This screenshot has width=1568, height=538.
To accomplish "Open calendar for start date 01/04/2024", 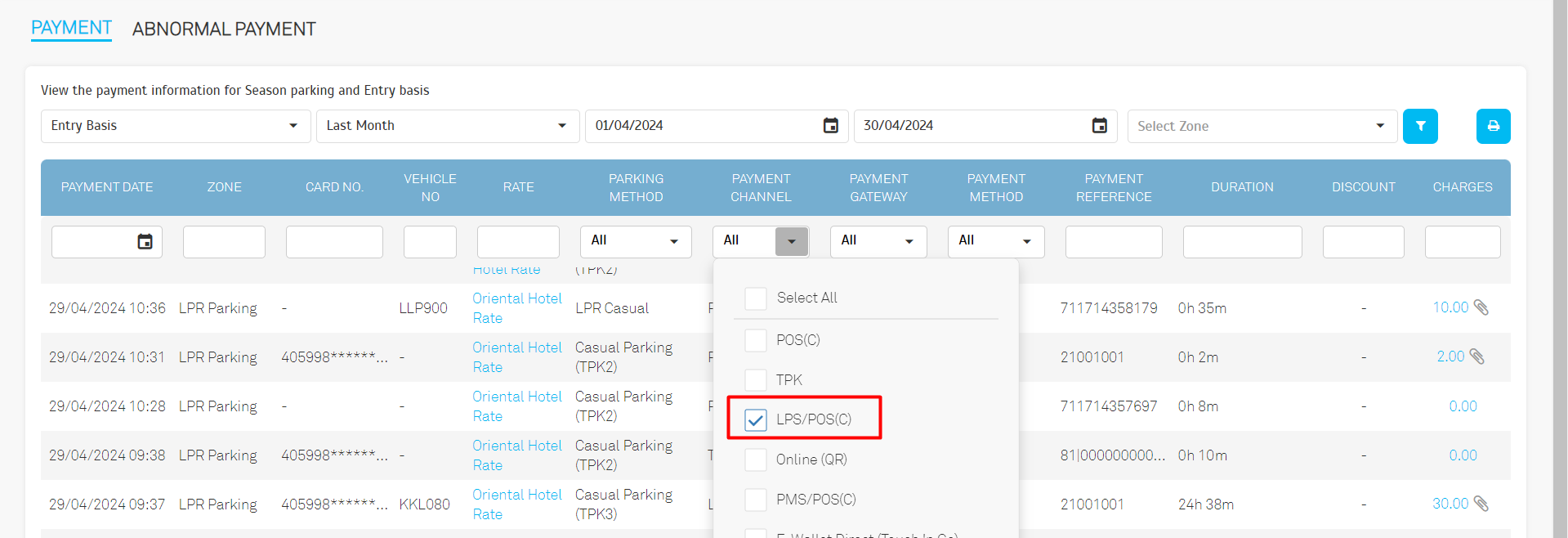I will click(x=830, y=126).
